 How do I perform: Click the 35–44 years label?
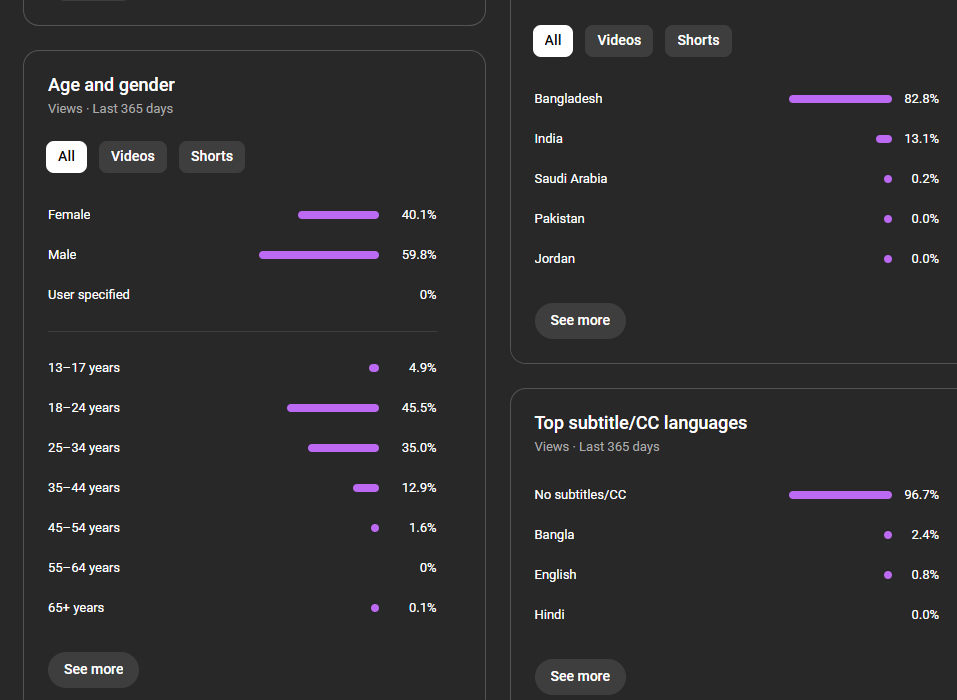pyautogui.click(x=84, y=488)
